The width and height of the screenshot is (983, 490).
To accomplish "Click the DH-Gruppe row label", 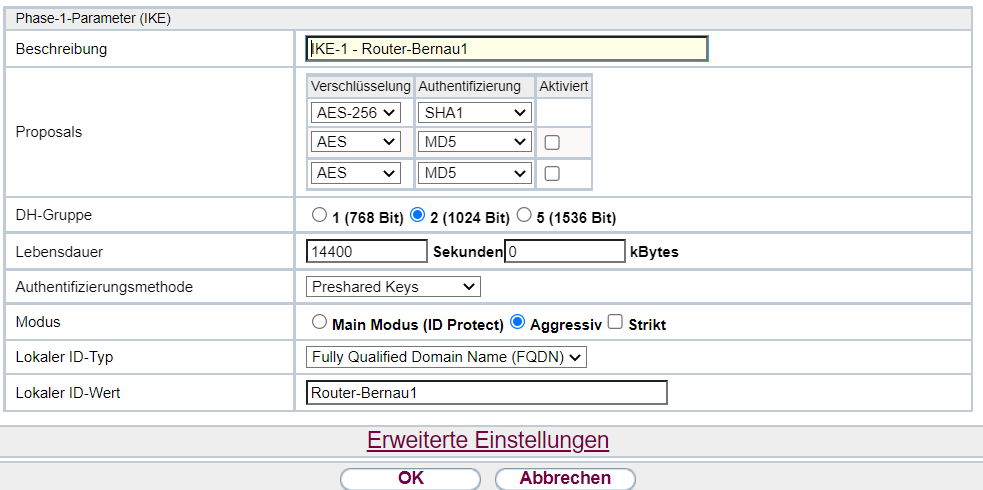I will [54, 215].
